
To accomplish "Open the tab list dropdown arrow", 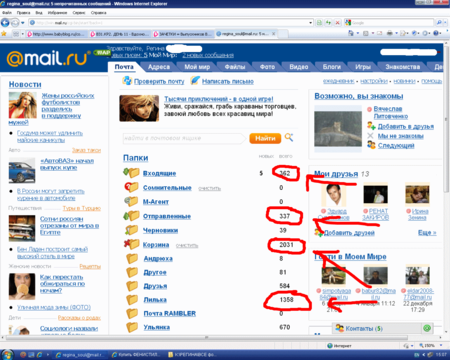I will 23,34.
